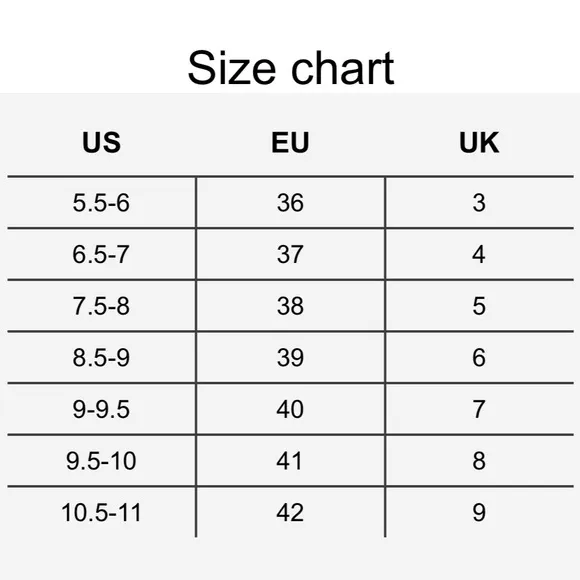Click the US 9-9.5 cell
580x580 pixels.
click(x=101, y=409)
